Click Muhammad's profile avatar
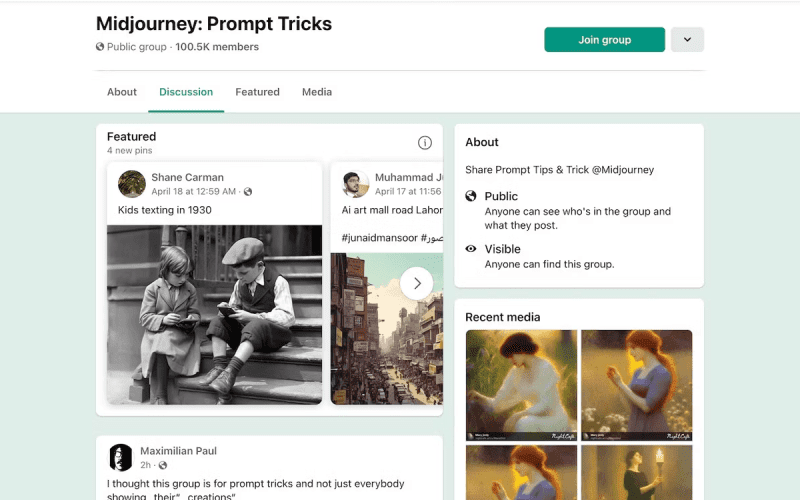The image size is (800, 500). point(355,184)
